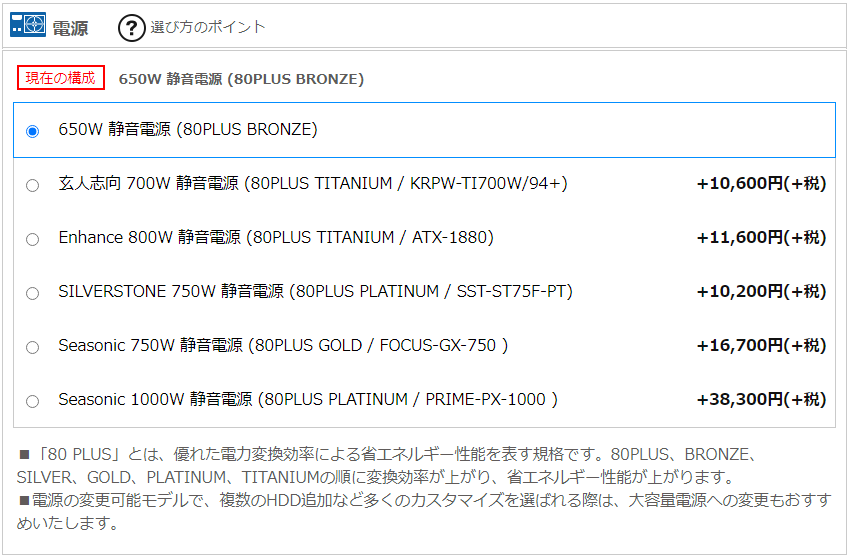Choose the Seasonic 1000W PLATINUM radio button

point(33,401)
